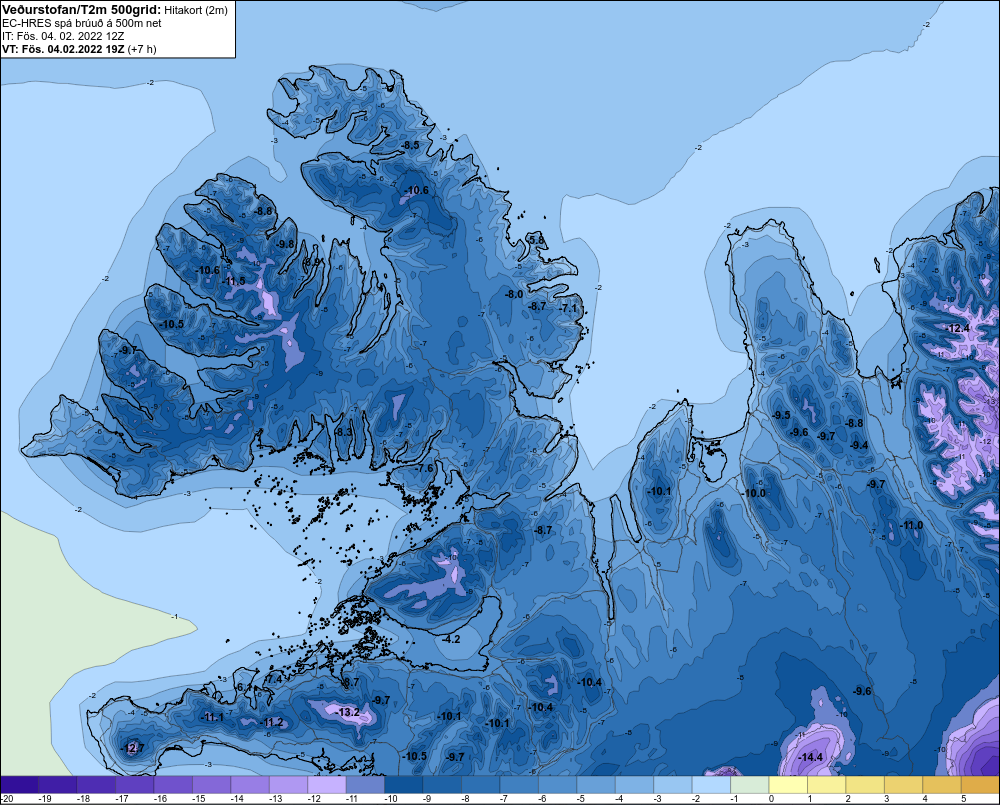Click the -13.2 temperature label
This screenshot has width=1000, height=805.
coord(349,712)
